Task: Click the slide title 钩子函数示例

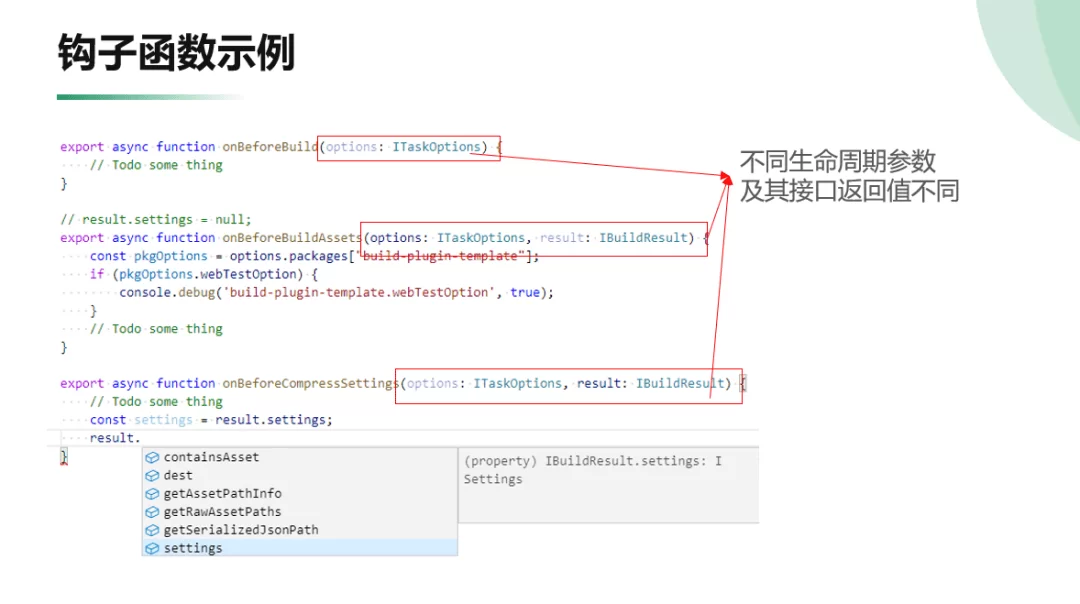Action: pyautogui.click(x=176, y=52)
